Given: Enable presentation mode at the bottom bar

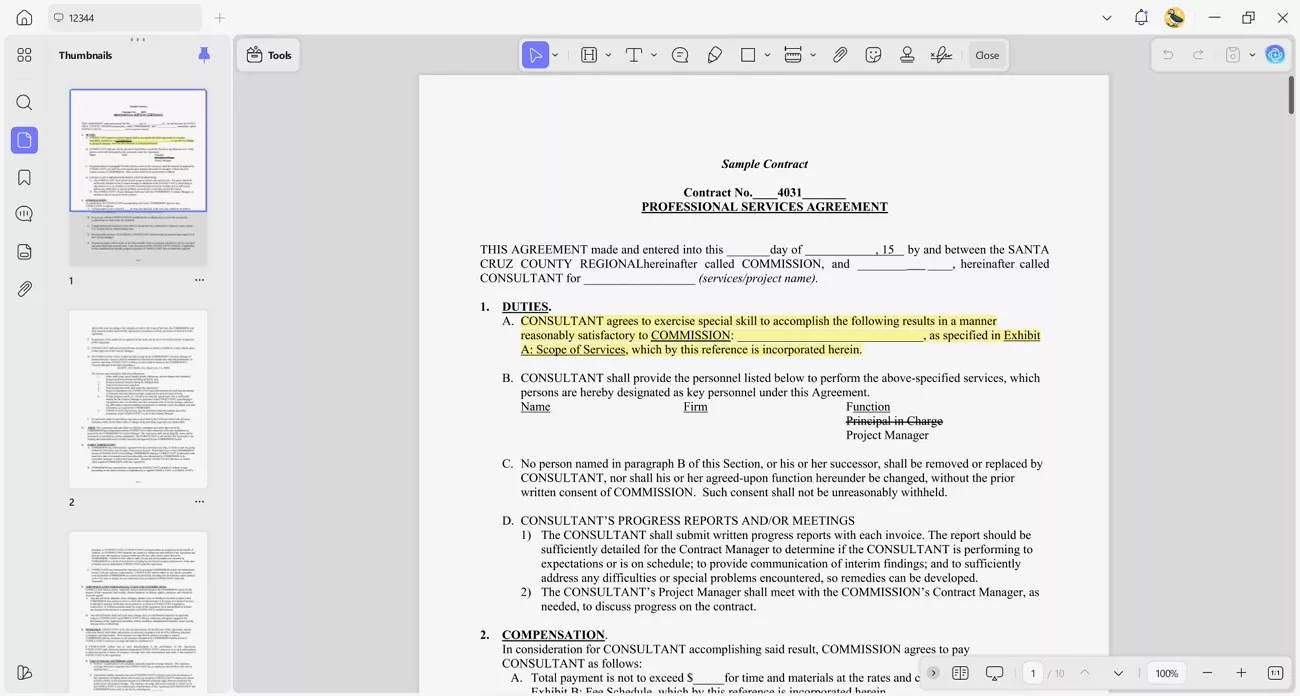Looking at the screenshot, I should (x=994, y=673).
